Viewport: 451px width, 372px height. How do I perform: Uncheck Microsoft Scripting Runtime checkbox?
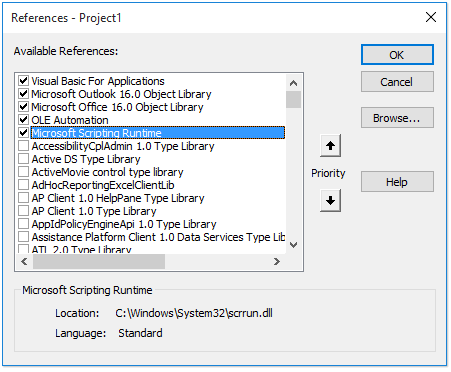(x=23, y=133)
